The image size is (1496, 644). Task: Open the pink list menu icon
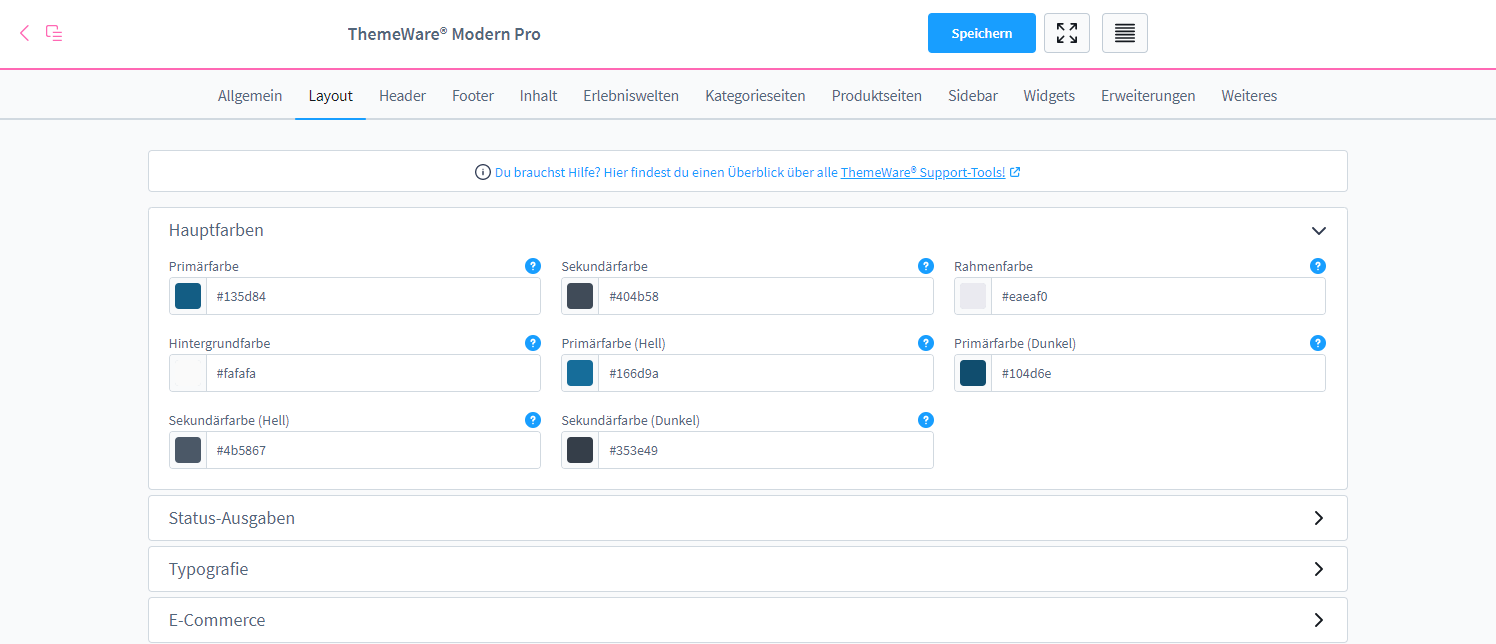coord(55,33)
